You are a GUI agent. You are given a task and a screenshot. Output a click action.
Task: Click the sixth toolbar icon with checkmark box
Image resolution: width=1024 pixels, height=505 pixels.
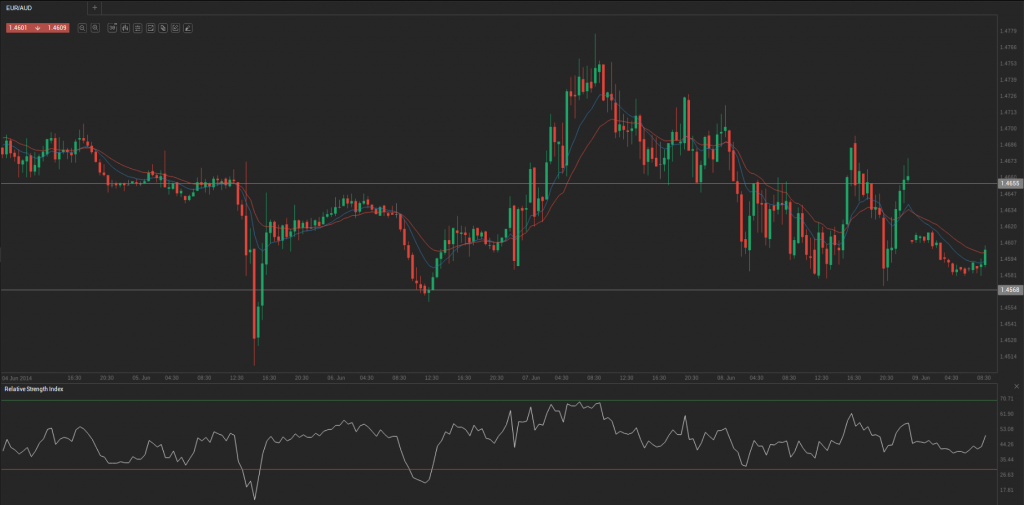pyautogui.click(x=150, y=28)
